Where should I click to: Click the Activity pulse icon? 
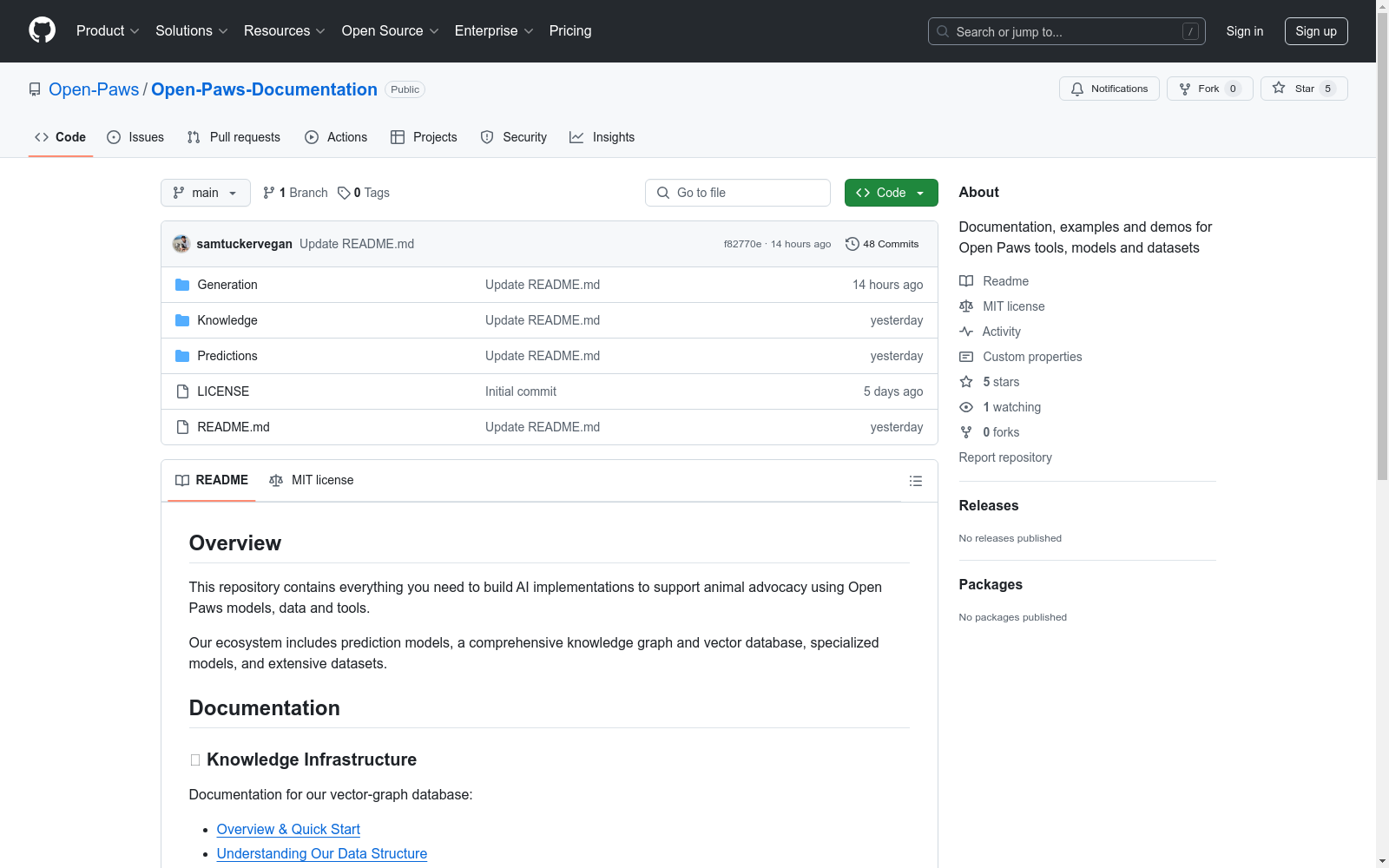[x=966, y=332]
